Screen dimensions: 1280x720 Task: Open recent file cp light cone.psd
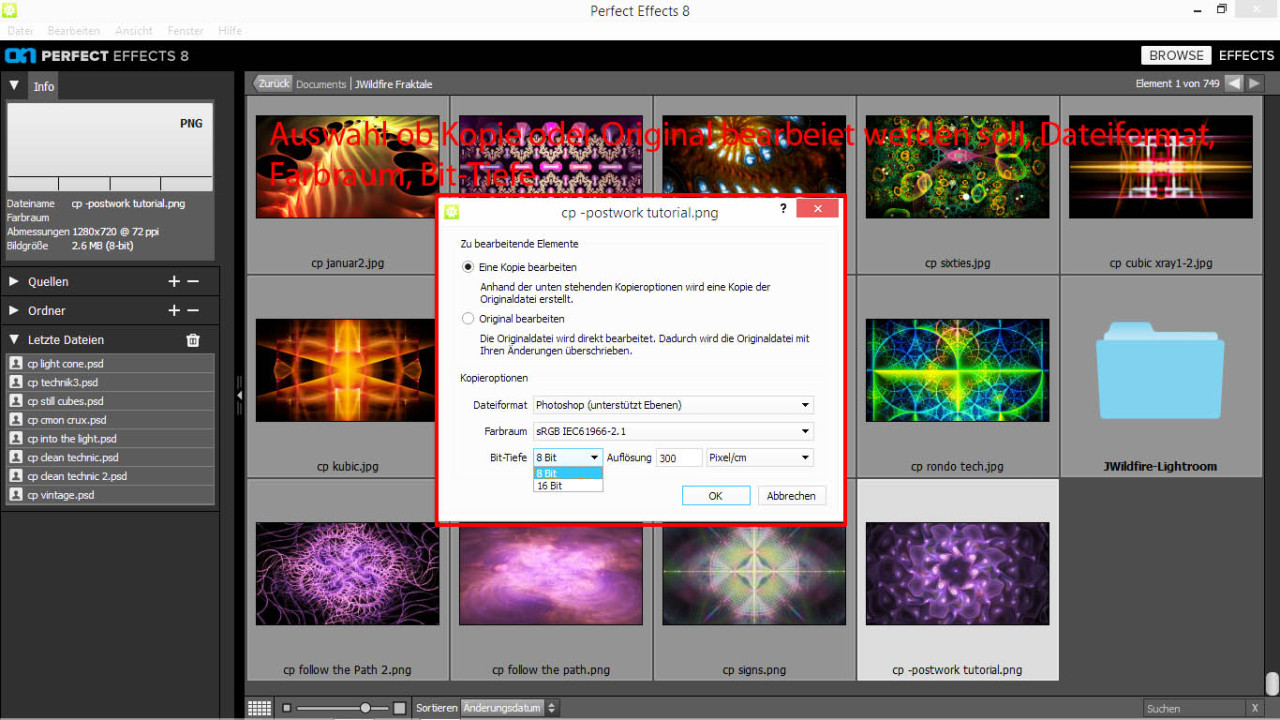coord(110,364)
